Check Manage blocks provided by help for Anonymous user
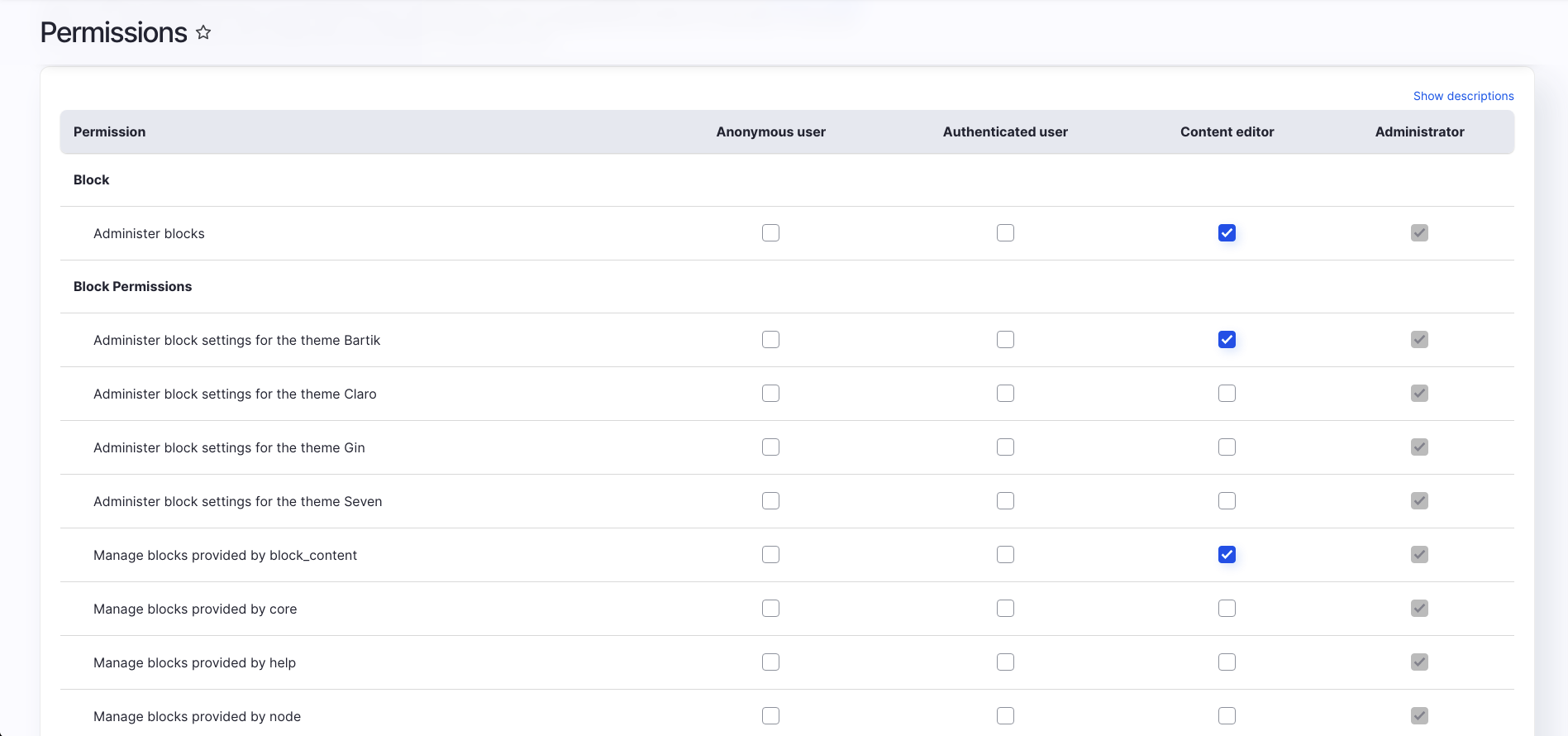Image resolution: width=1568 pixels, height=736 pixels. [770, 662]
